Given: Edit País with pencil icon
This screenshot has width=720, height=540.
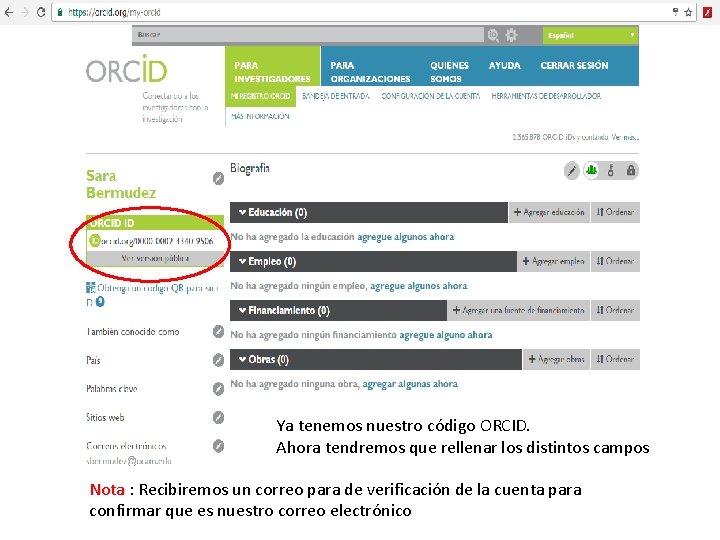Looking at the screenshot, I should [219, 360].
